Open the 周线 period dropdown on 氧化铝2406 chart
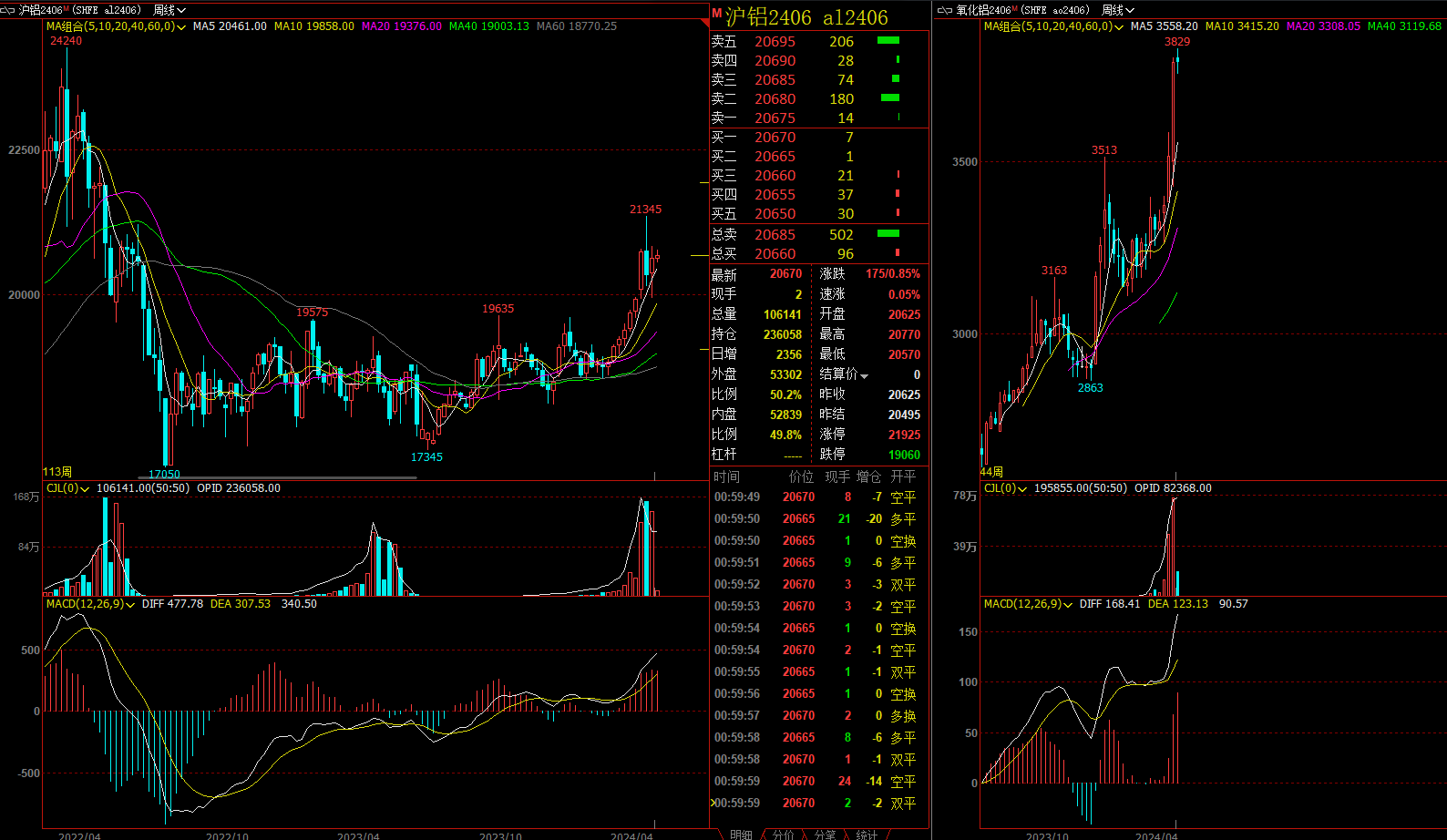Screen dimensions: 1447x840 click(1117, 10)
